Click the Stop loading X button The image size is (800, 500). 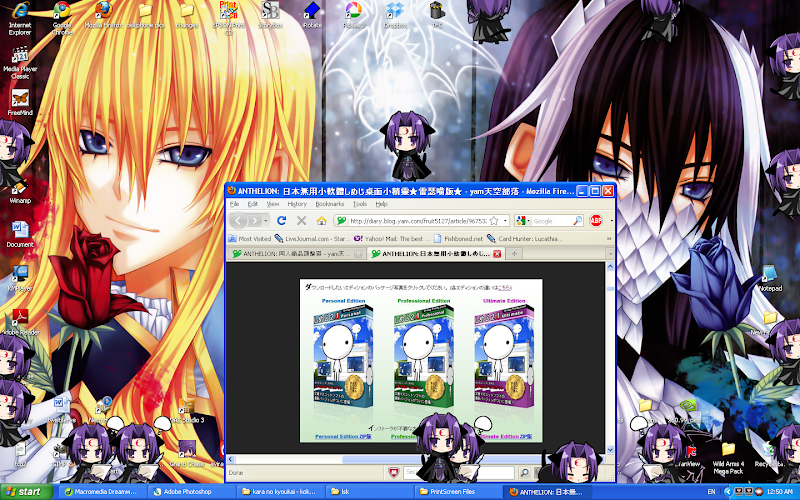point(302,220)
